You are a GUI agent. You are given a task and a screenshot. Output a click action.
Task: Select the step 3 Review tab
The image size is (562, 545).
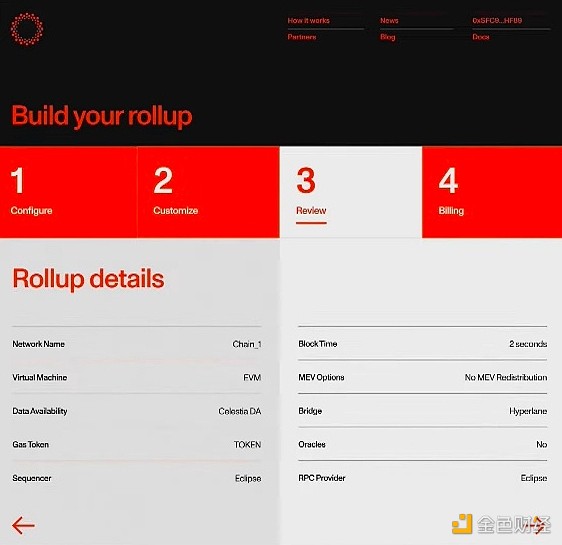[x=351, y=192]
